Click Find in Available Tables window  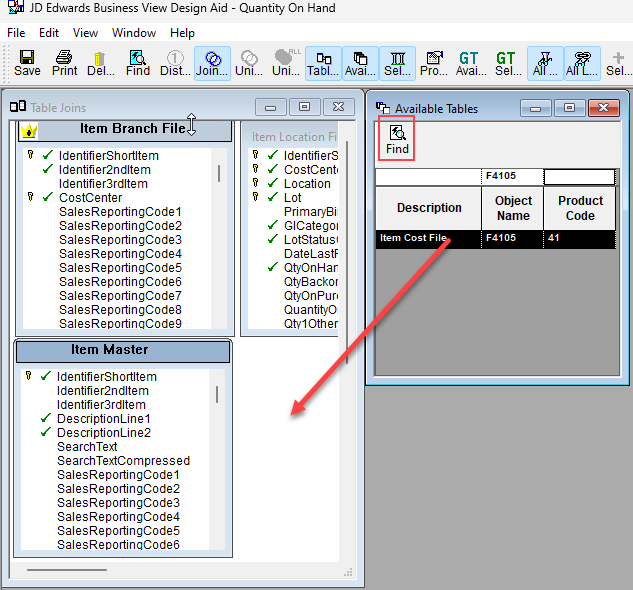pos(397,139)
